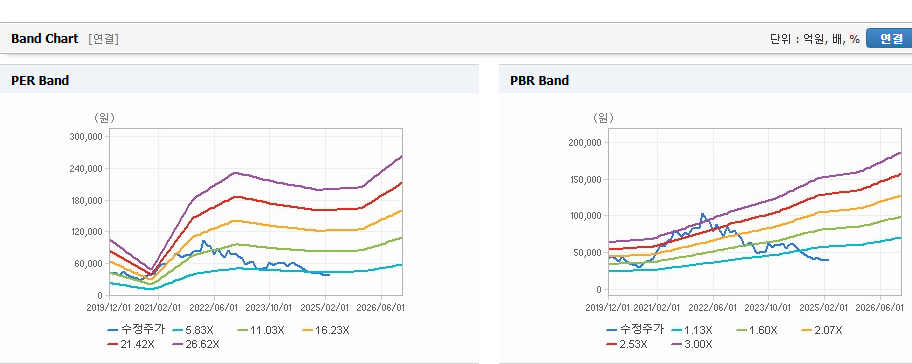The image size is (912, 364).
Task: Click the 180,000 axis label in PER chart
Action: (86, 201)
